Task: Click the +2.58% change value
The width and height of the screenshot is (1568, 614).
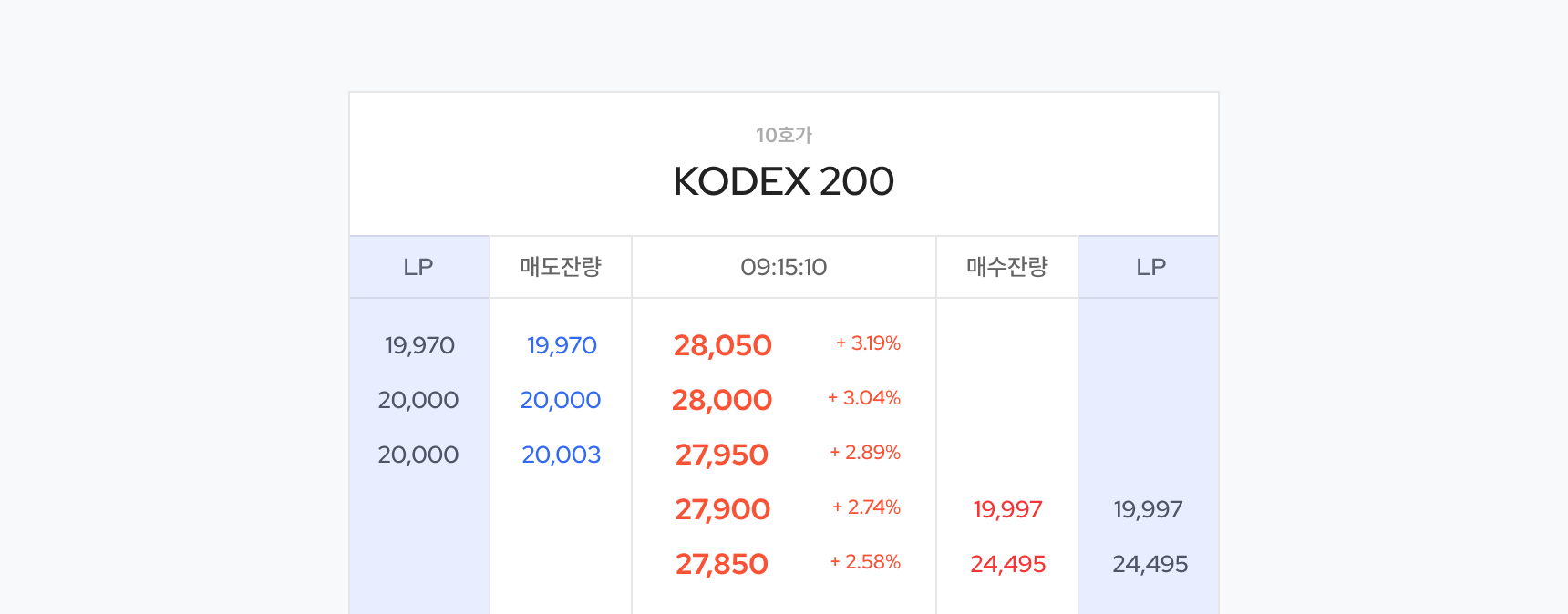Action: click(865, 562)
